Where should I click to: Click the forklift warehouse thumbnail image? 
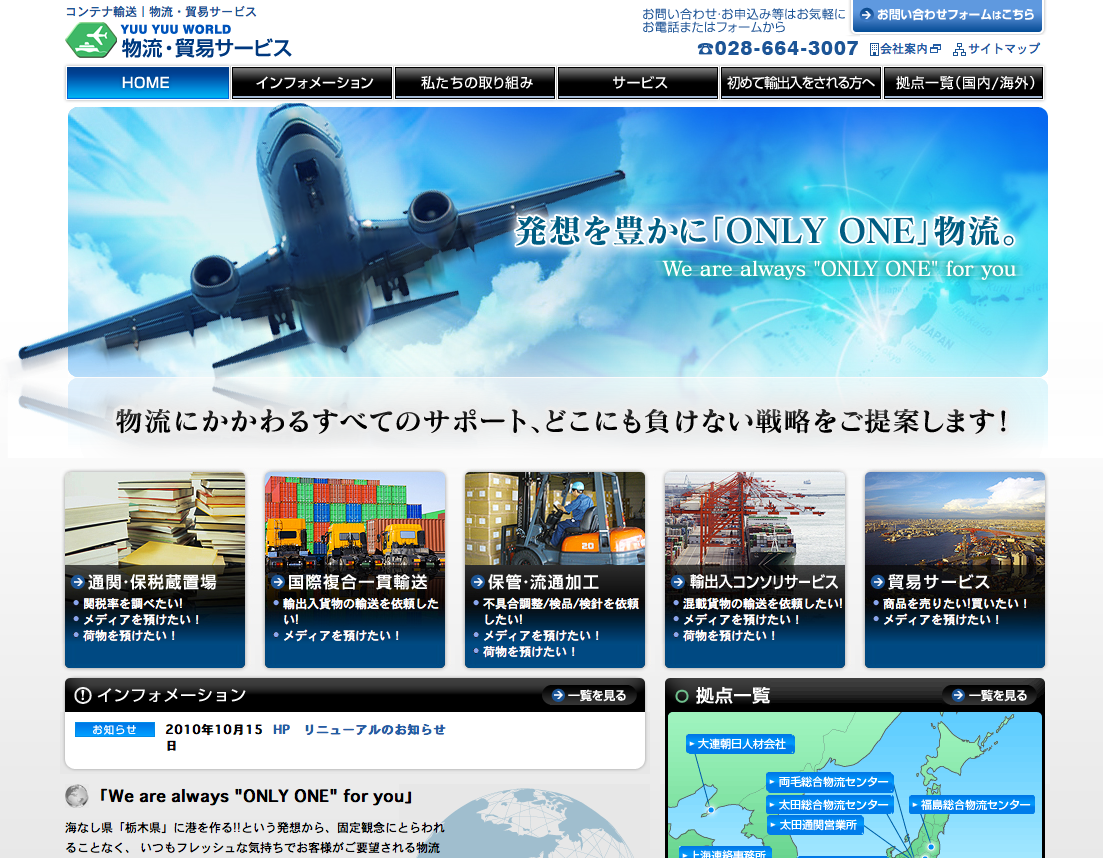(554, 518)
